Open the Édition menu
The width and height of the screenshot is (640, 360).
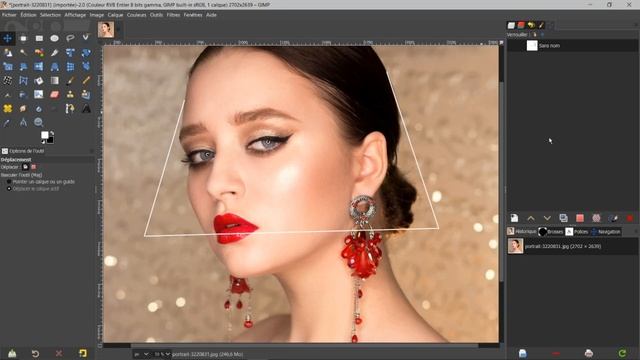pos(28,15)
